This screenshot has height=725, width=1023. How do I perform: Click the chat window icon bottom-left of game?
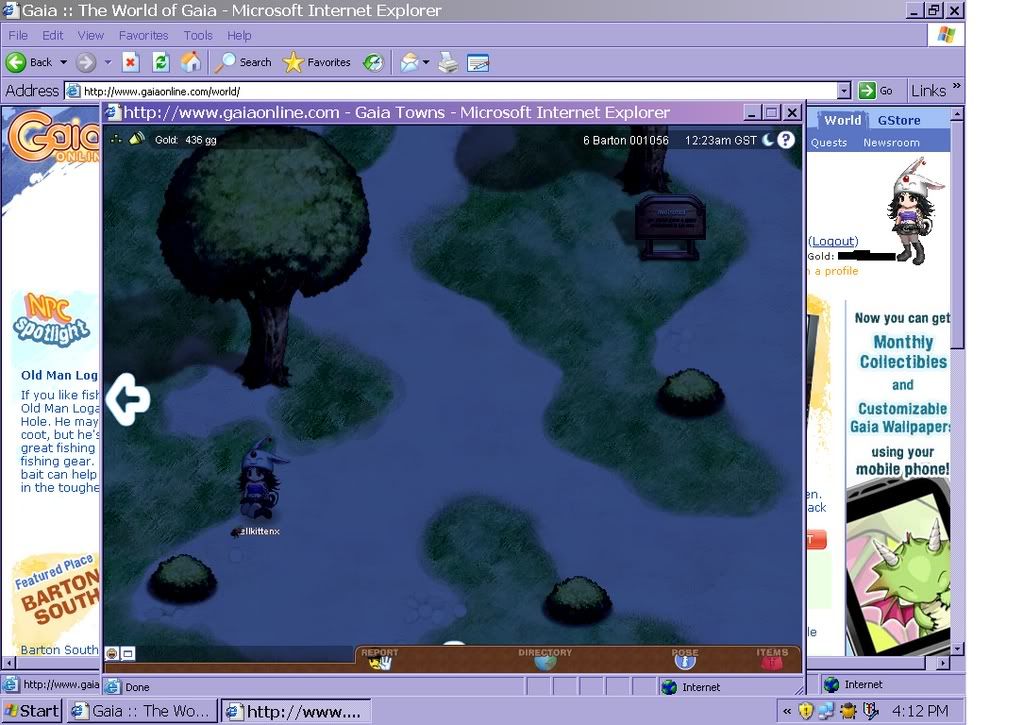click(x=128, y=653)
